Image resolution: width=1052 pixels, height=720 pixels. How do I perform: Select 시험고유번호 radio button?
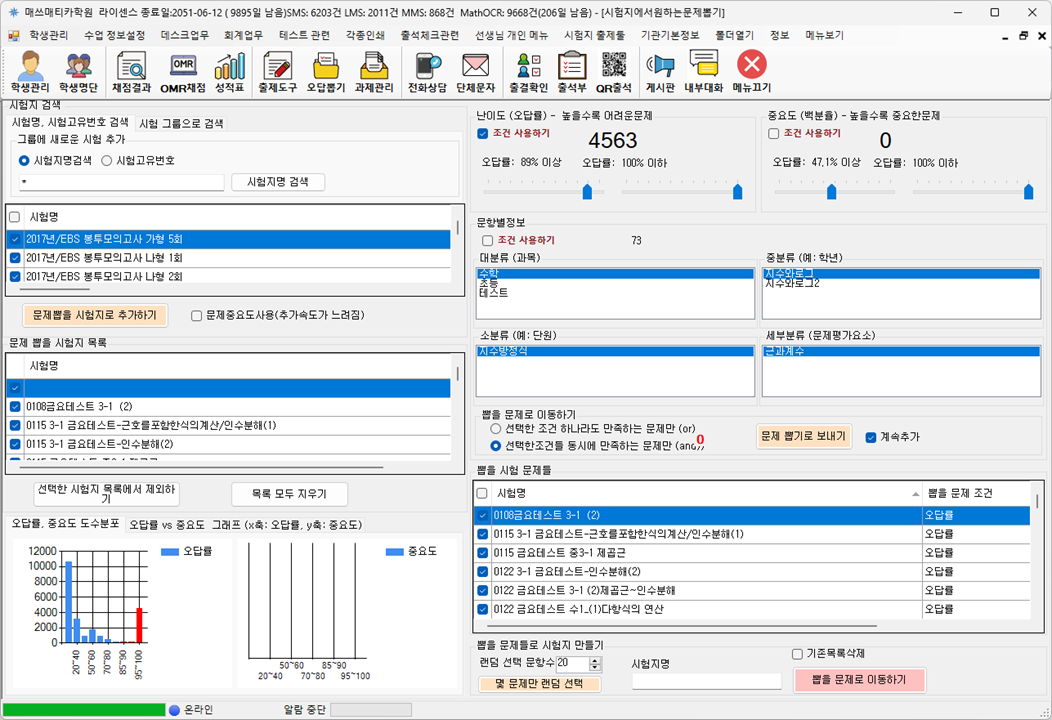click(x=107, y=160)
